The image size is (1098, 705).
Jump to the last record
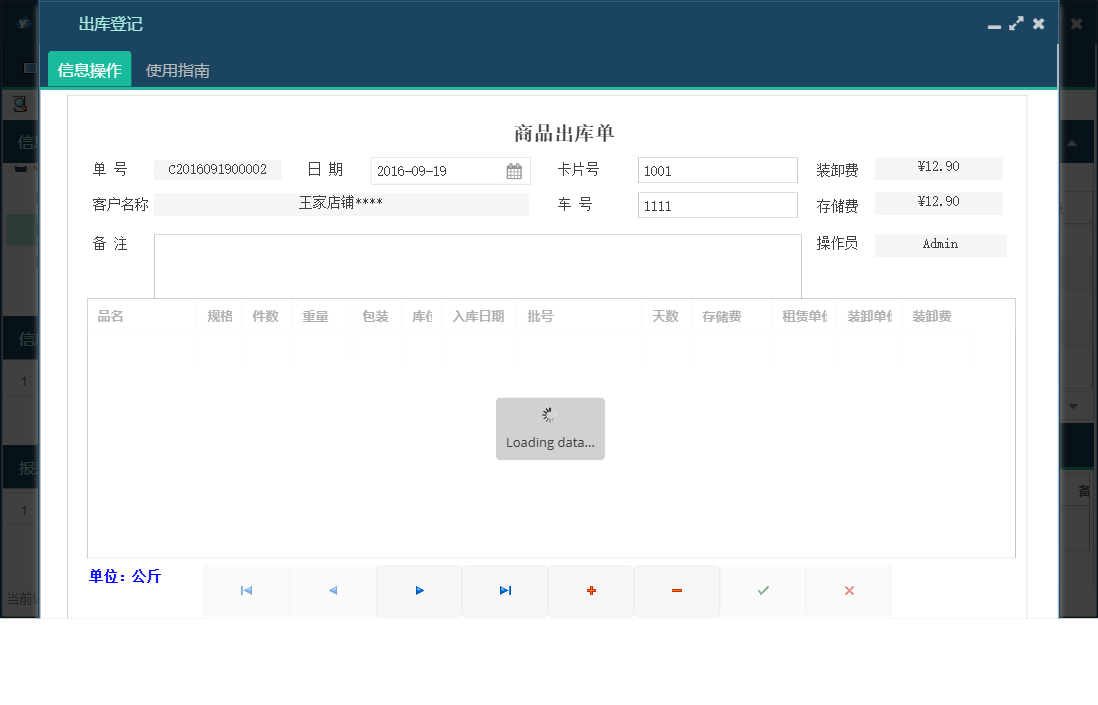[504, 590]
